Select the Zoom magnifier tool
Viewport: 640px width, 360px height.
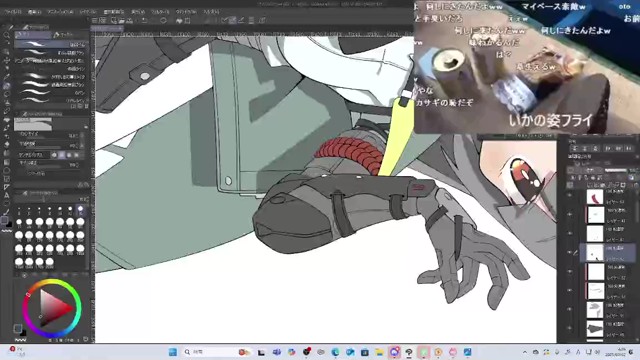click(x=7, y=36)
